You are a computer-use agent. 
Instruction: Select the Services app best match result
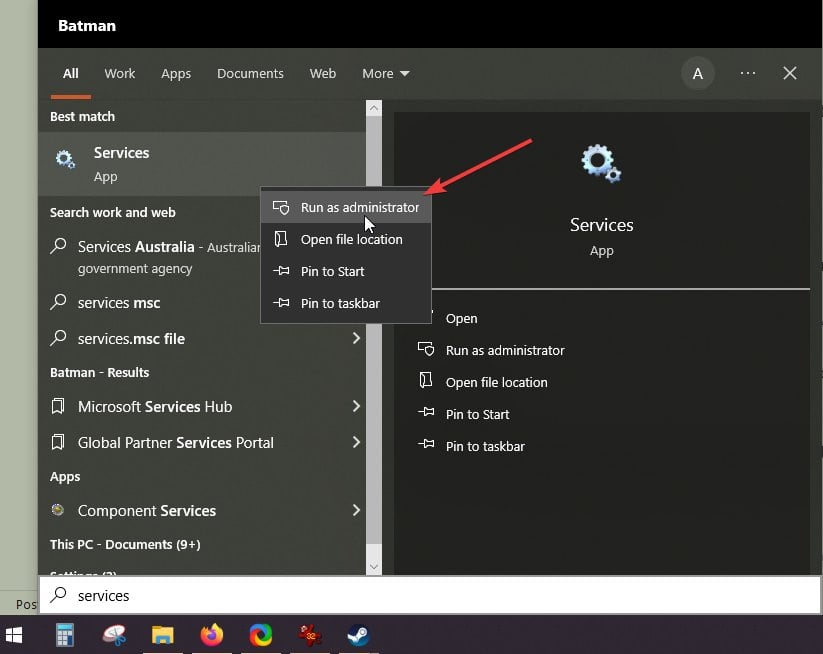point(202,164)
